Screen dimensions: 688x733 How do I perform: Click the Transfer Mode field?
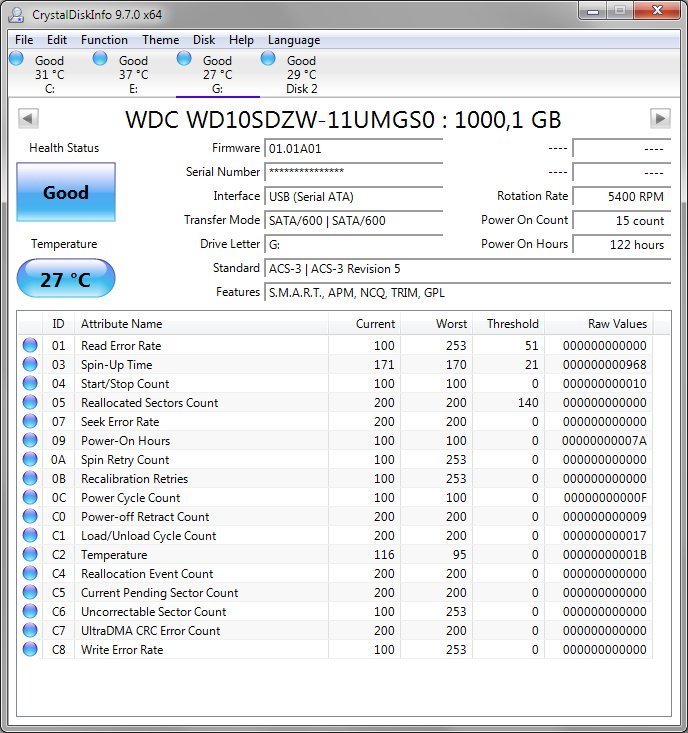(354, 220)
